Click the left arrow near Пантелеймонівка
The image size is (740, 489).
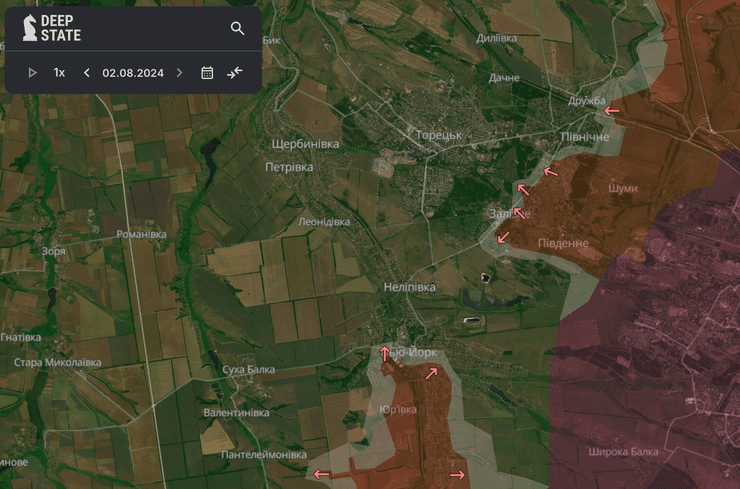[x=321, y=474]
